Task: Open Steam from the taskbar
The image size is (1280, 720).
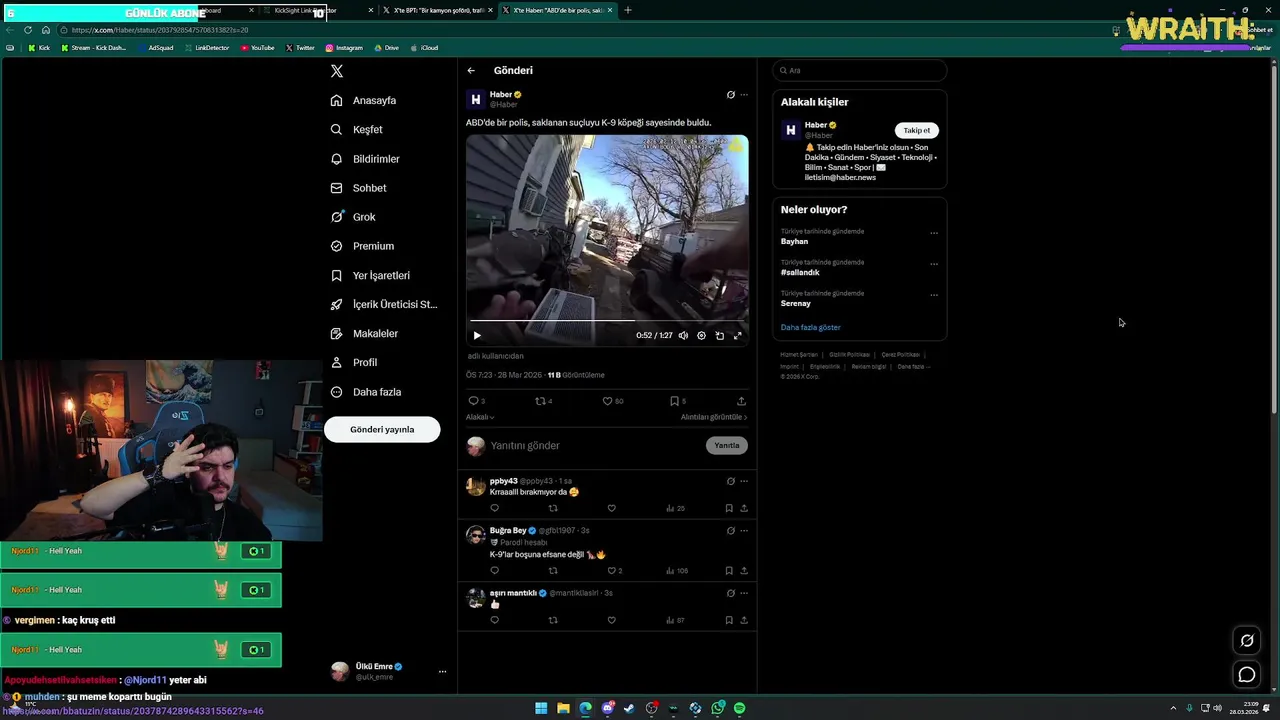Action: pyautogui.click(x=629, y=708)
